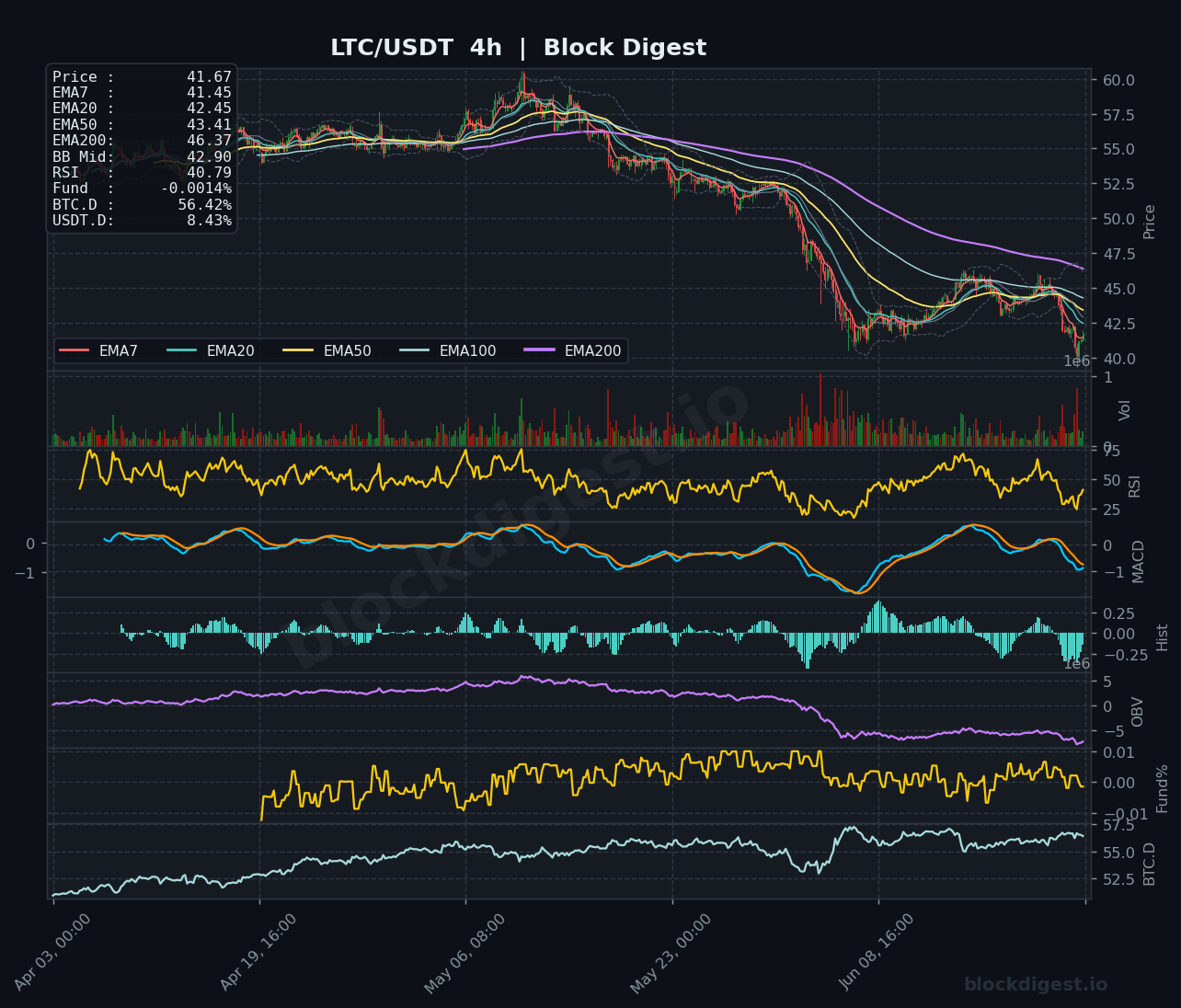Click the Apr 19, 16:00 date label

pyautogui.click(x=258, y=953)
